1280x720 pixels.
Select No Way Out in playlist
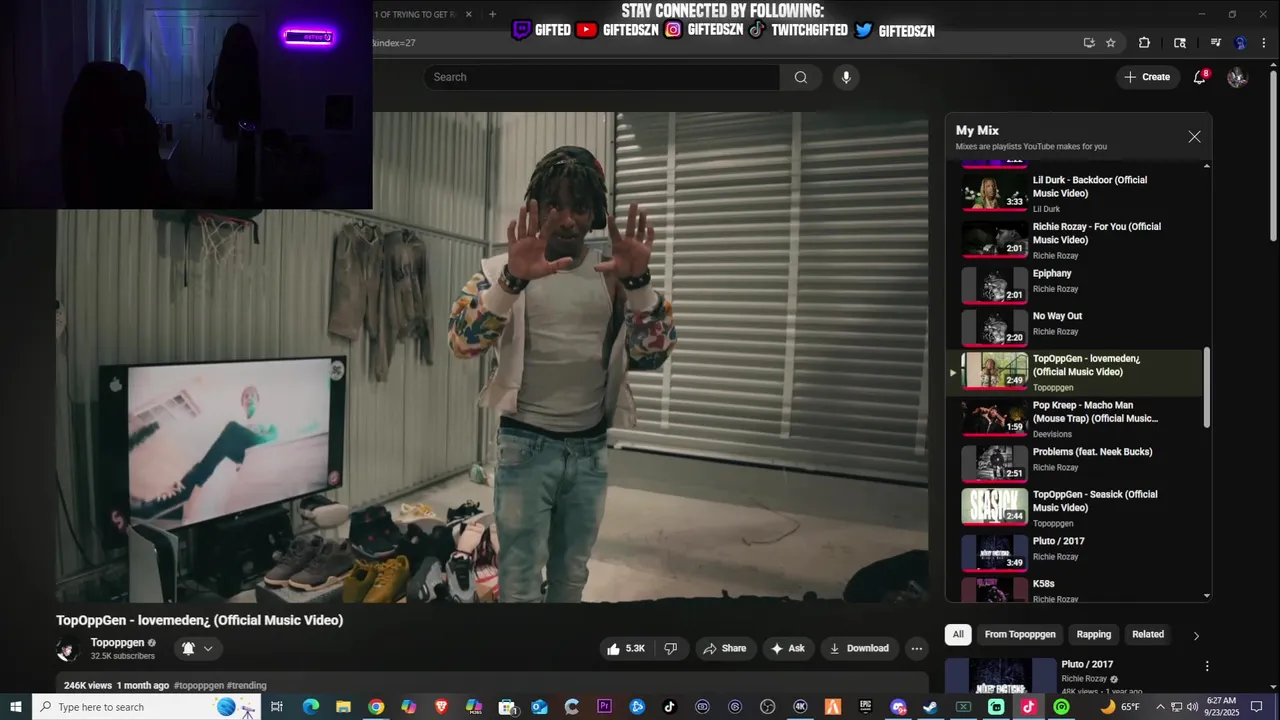click(x=1082, y=326)
